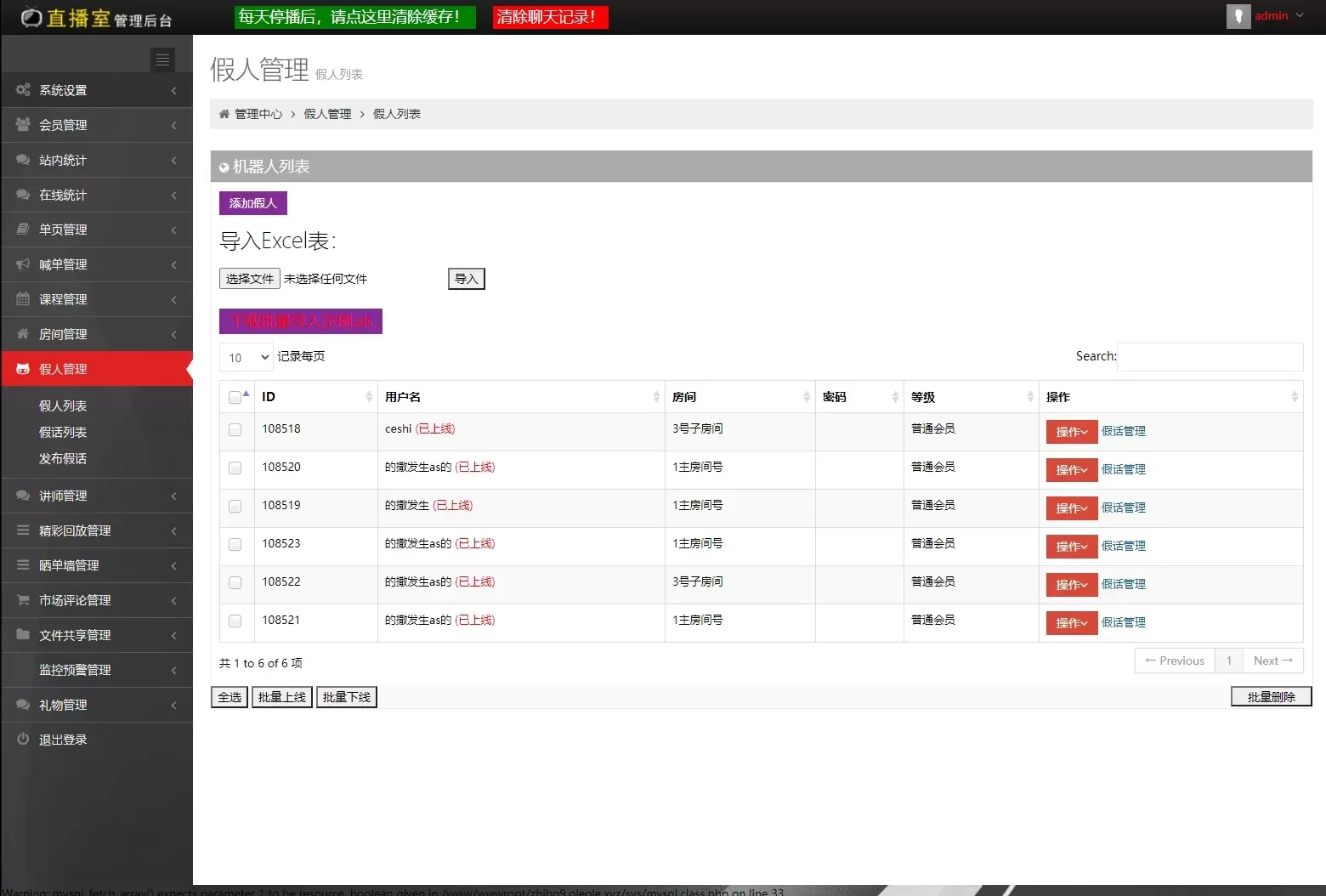1326x896 pixels.
Task: Check the select-all checkbox in table header
Action: [x=235, y=396]
